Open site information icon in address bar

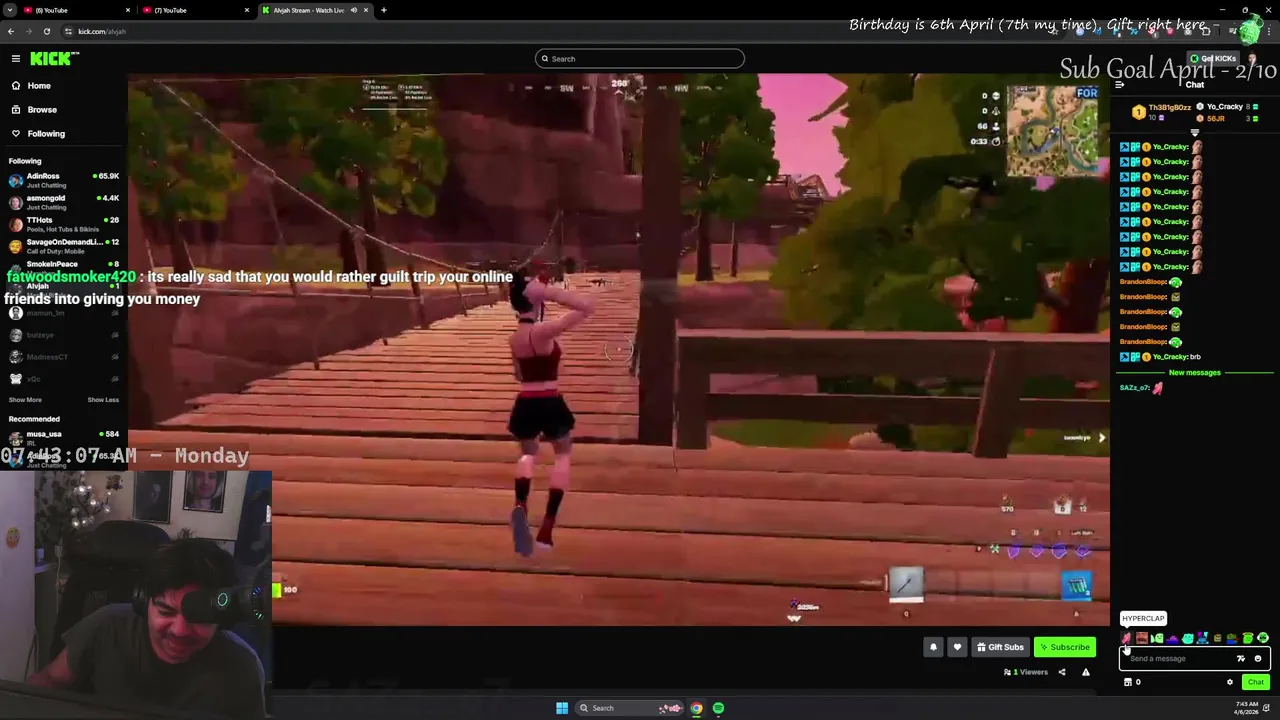tap(68, 31)
